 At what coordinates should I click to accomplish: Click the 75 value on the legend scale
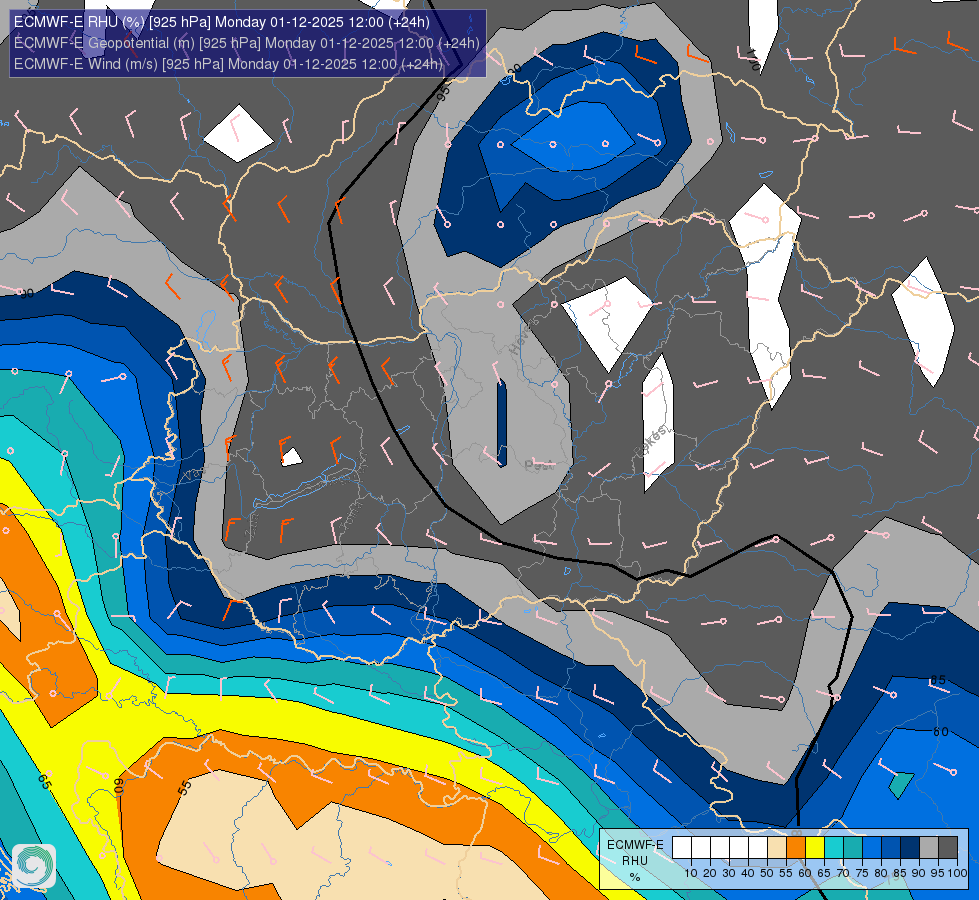[862, 873]
